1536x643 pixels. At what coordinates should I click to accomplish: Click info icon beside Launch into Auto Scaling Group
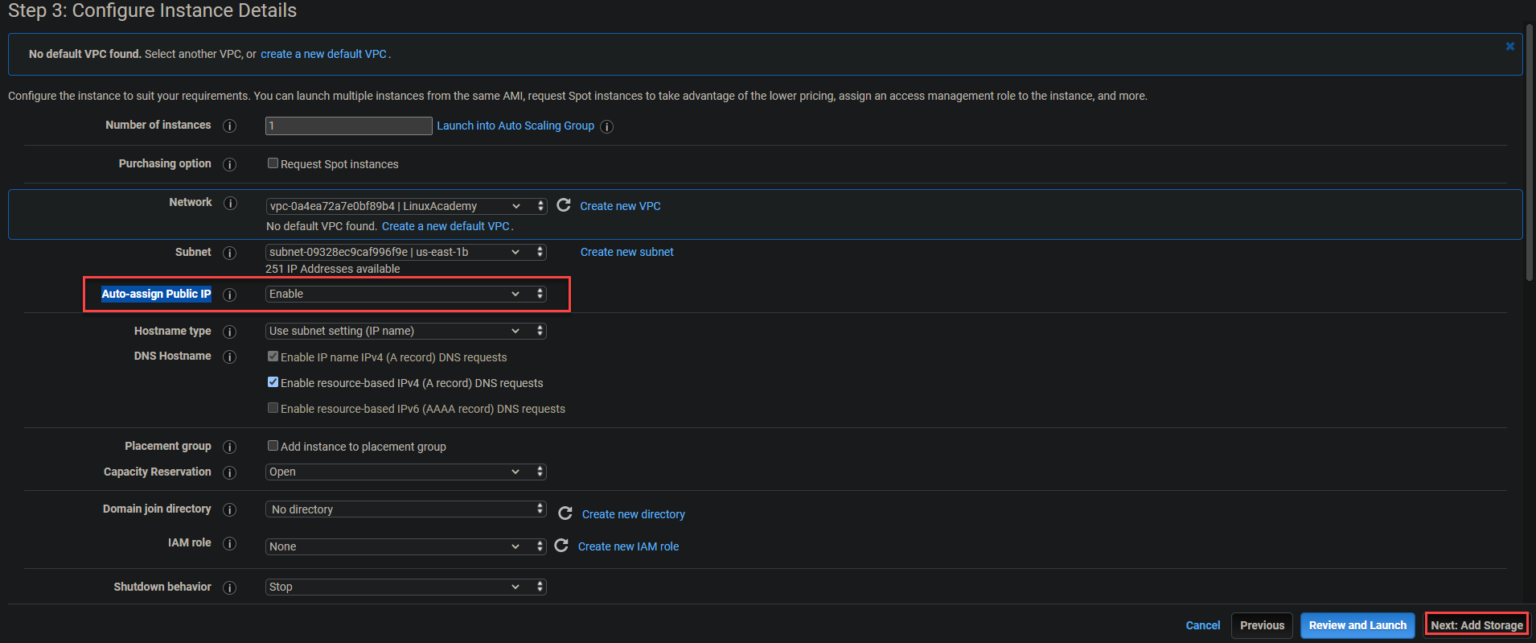click(607, 127)
